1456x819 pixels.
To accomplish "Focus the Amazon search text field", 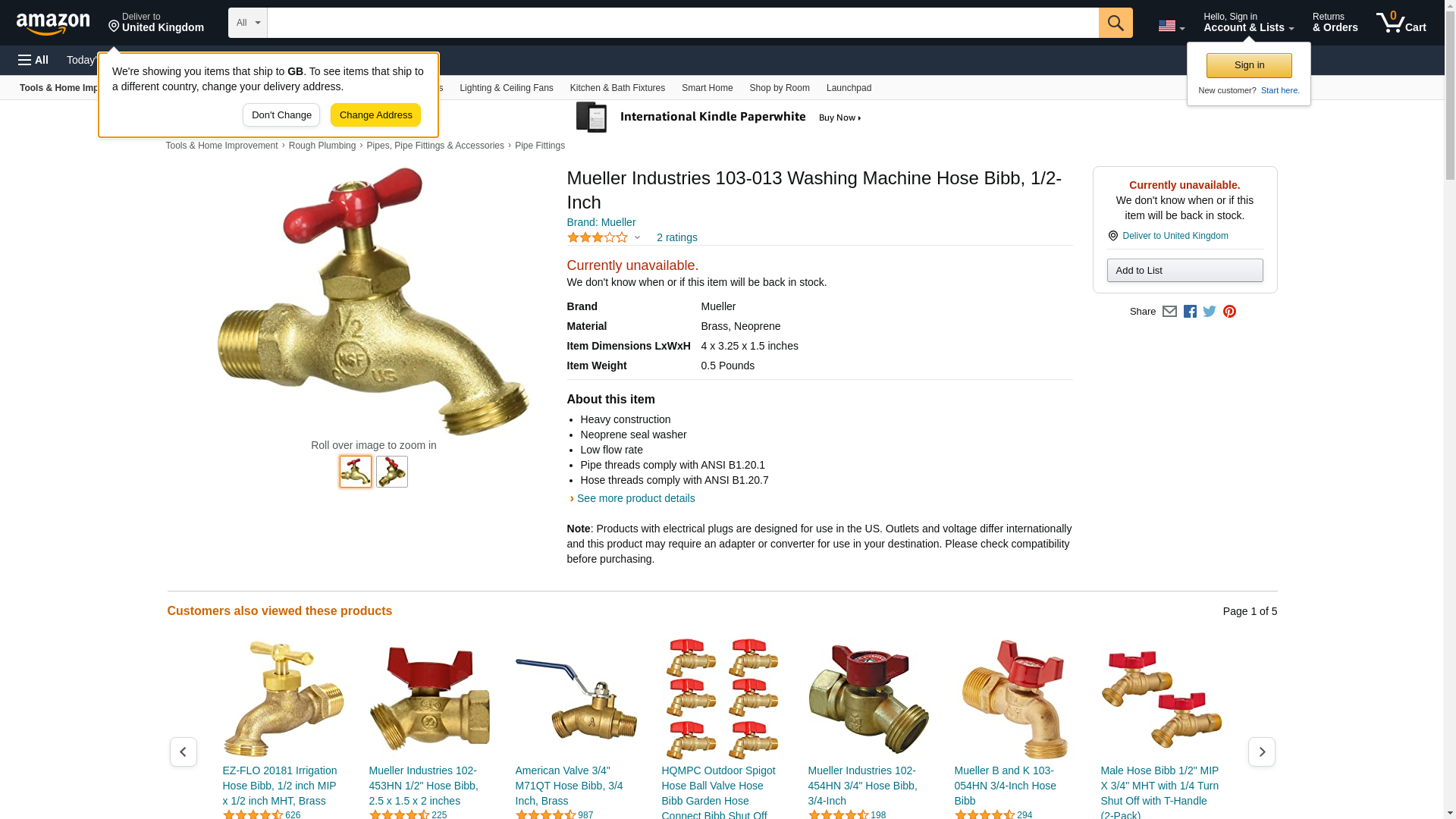I will click(682, 23).
